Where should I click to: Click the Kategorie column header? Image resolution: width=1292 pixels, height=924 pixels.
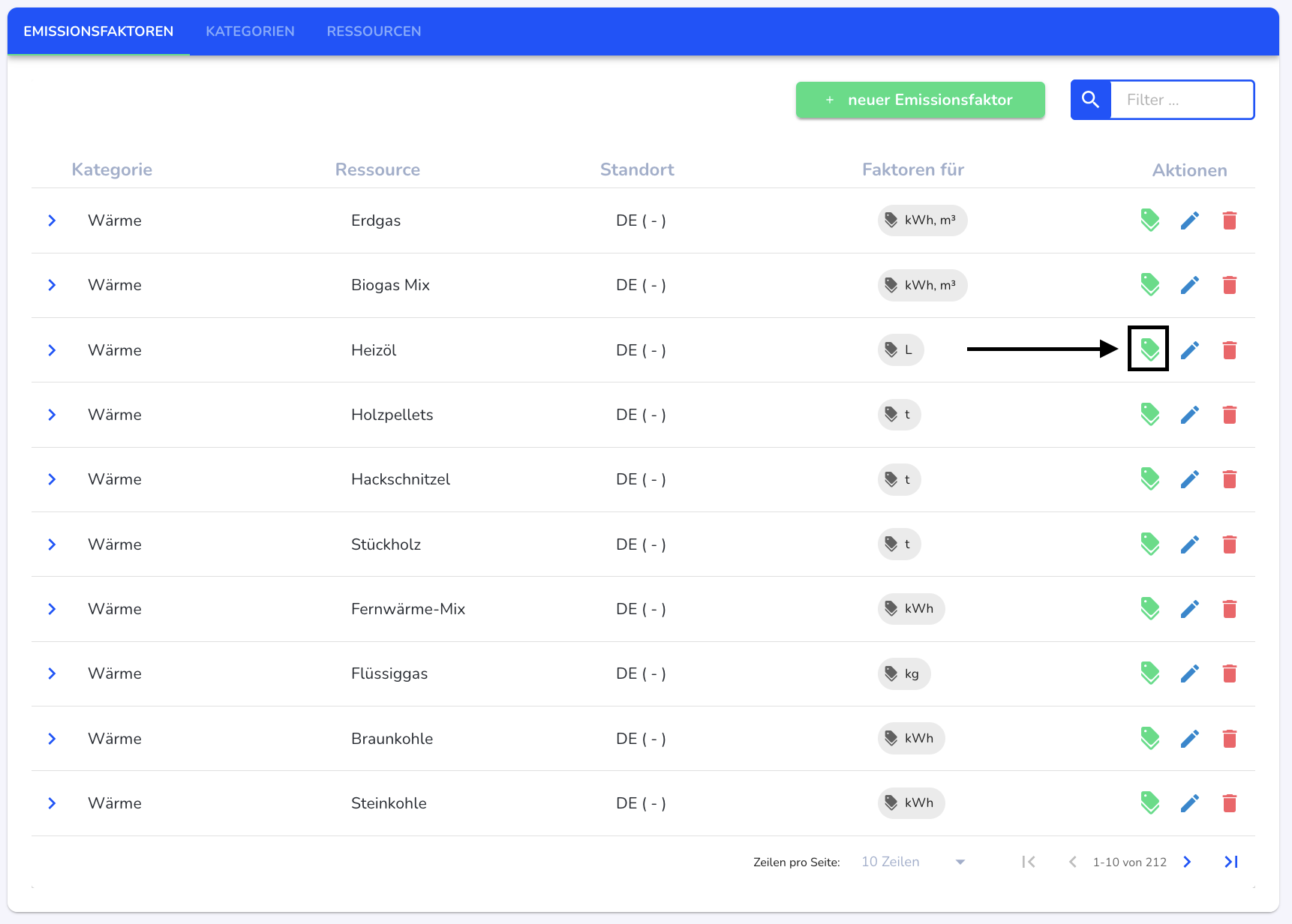pos(112,169)
